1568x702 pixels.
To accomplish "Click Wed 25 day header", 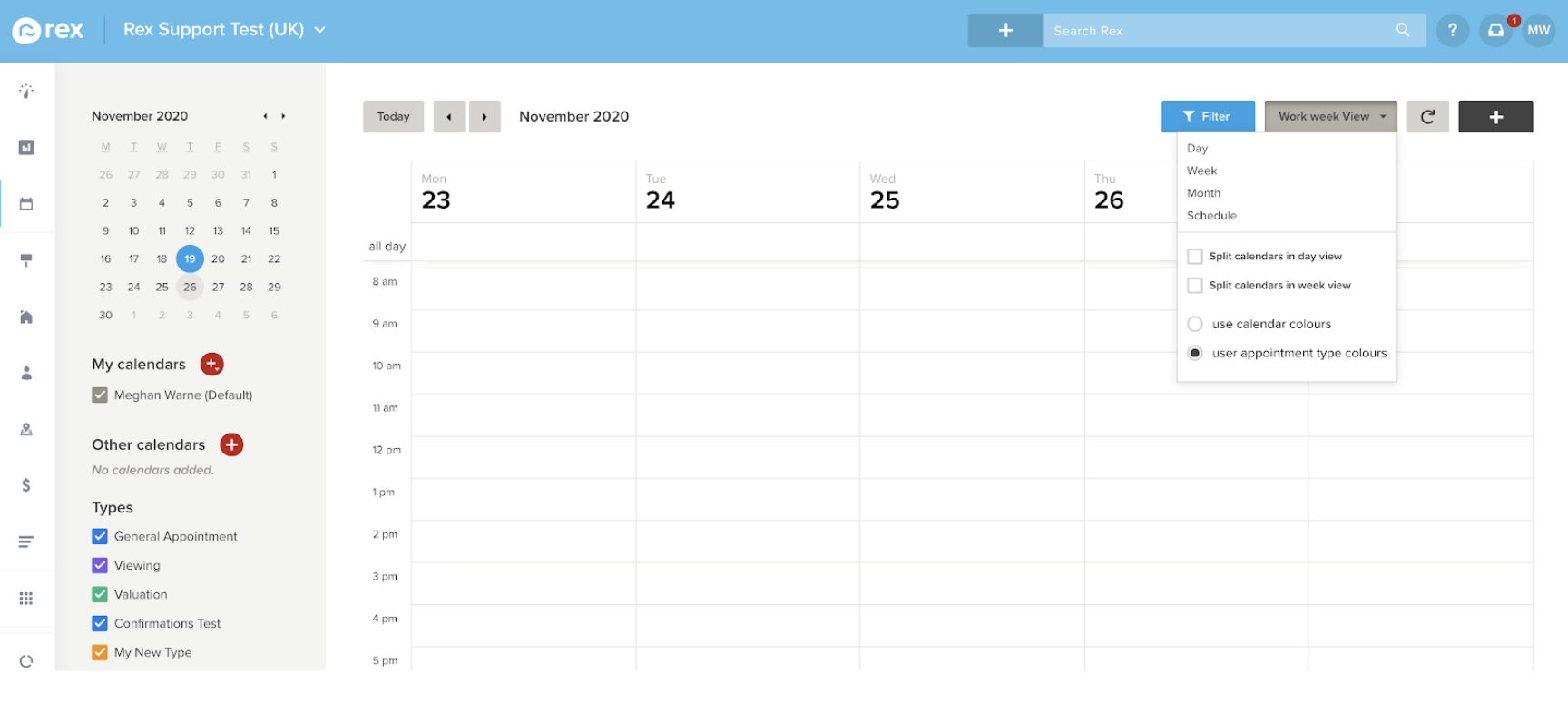I will [972, 192].
